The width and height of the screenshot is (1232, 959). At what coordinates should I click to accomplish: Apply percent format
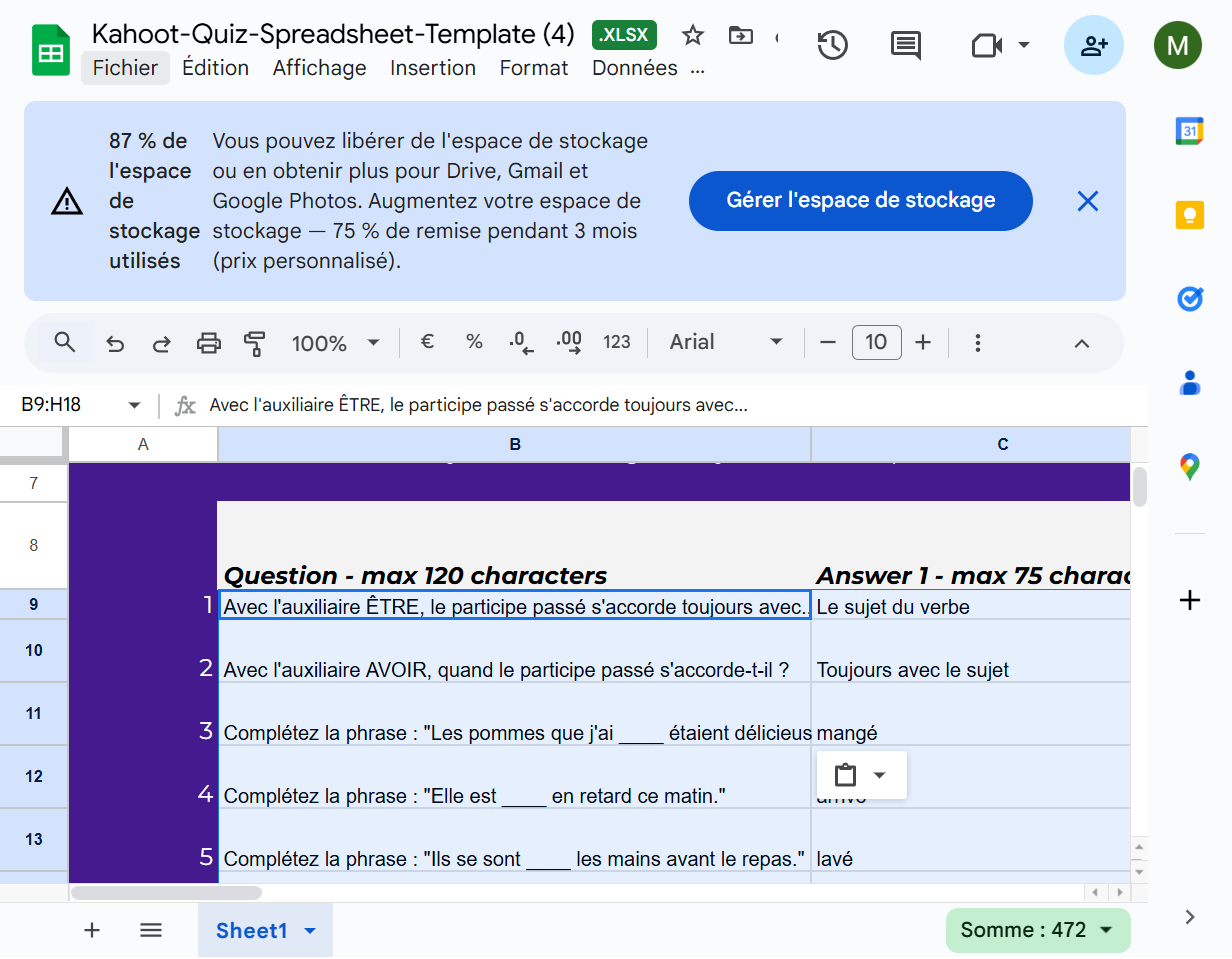[474, 342]
